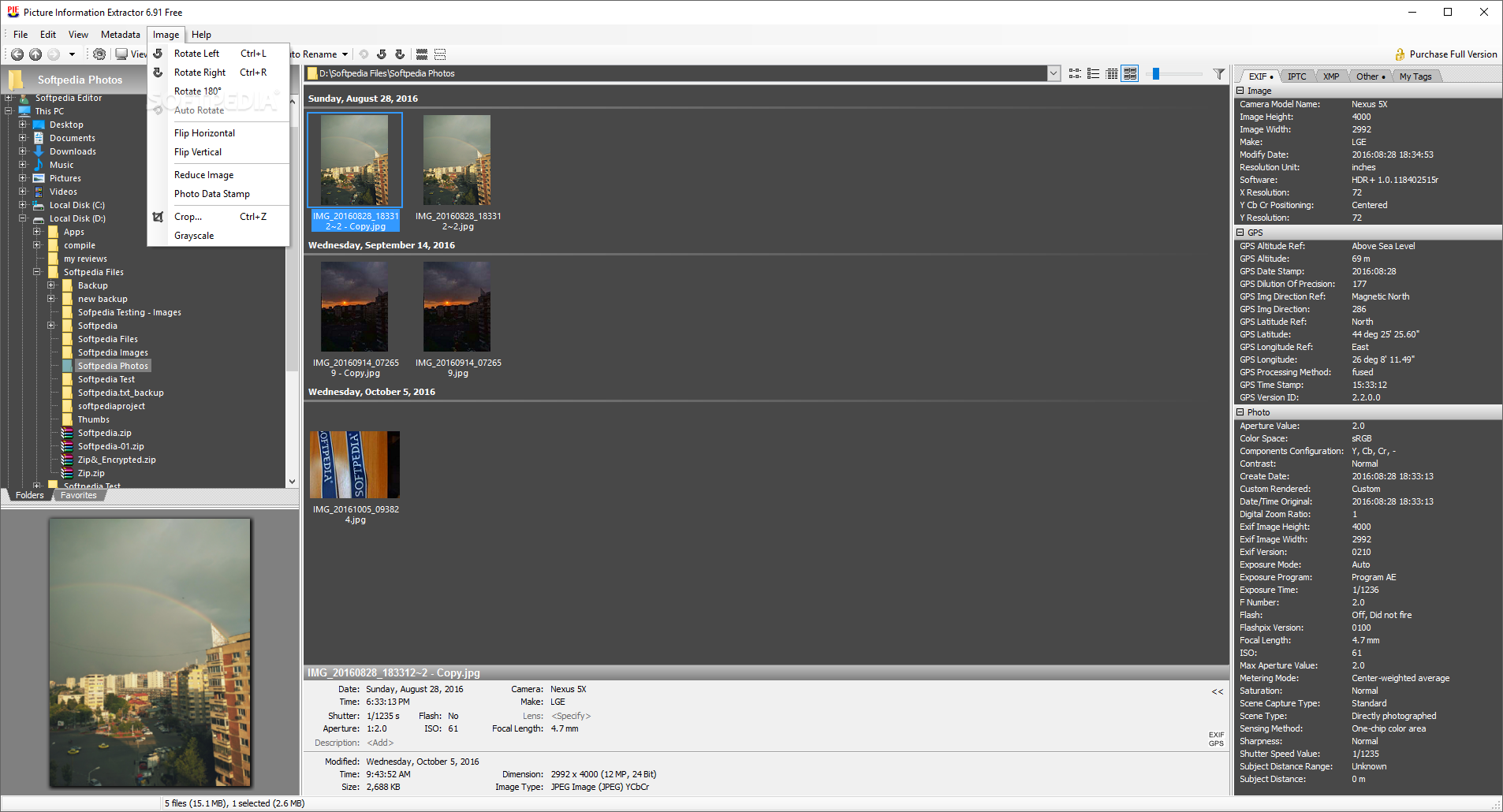
Task: Click the EXIF label in info panel
Action: [x=1217, y=735]
